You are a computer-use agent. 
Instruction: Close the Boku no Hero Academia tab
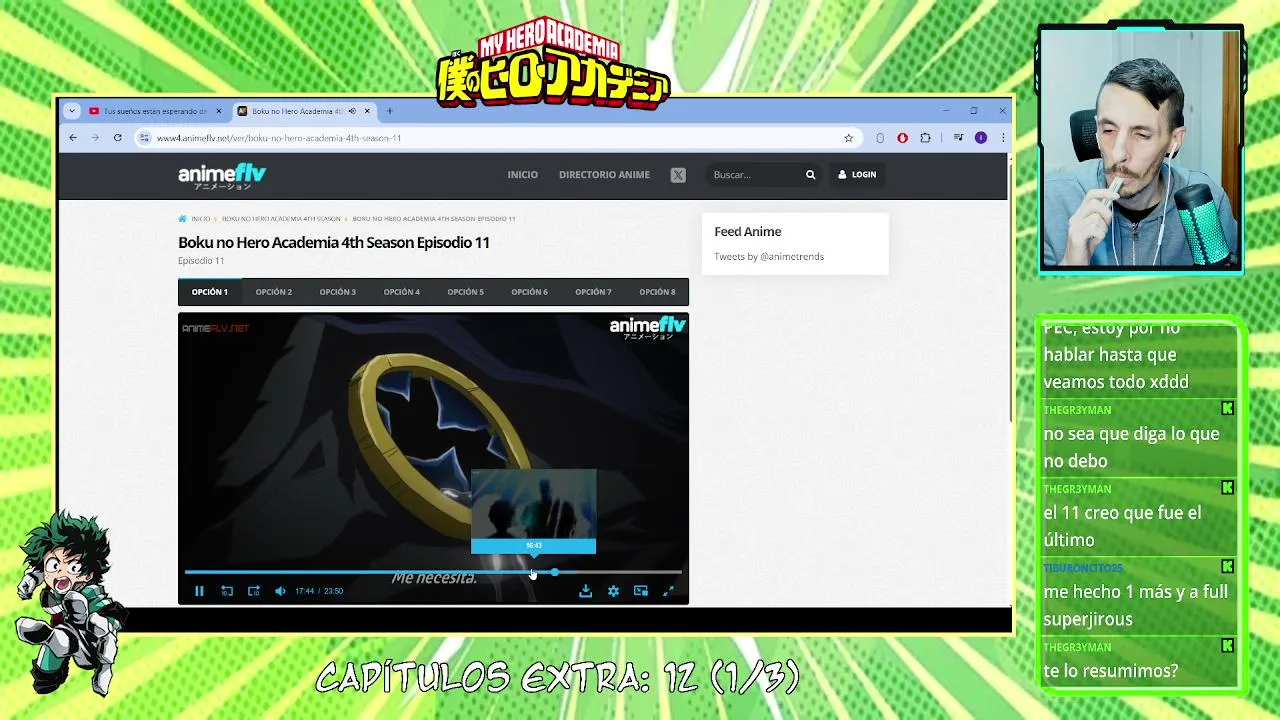tap(368, 111)
